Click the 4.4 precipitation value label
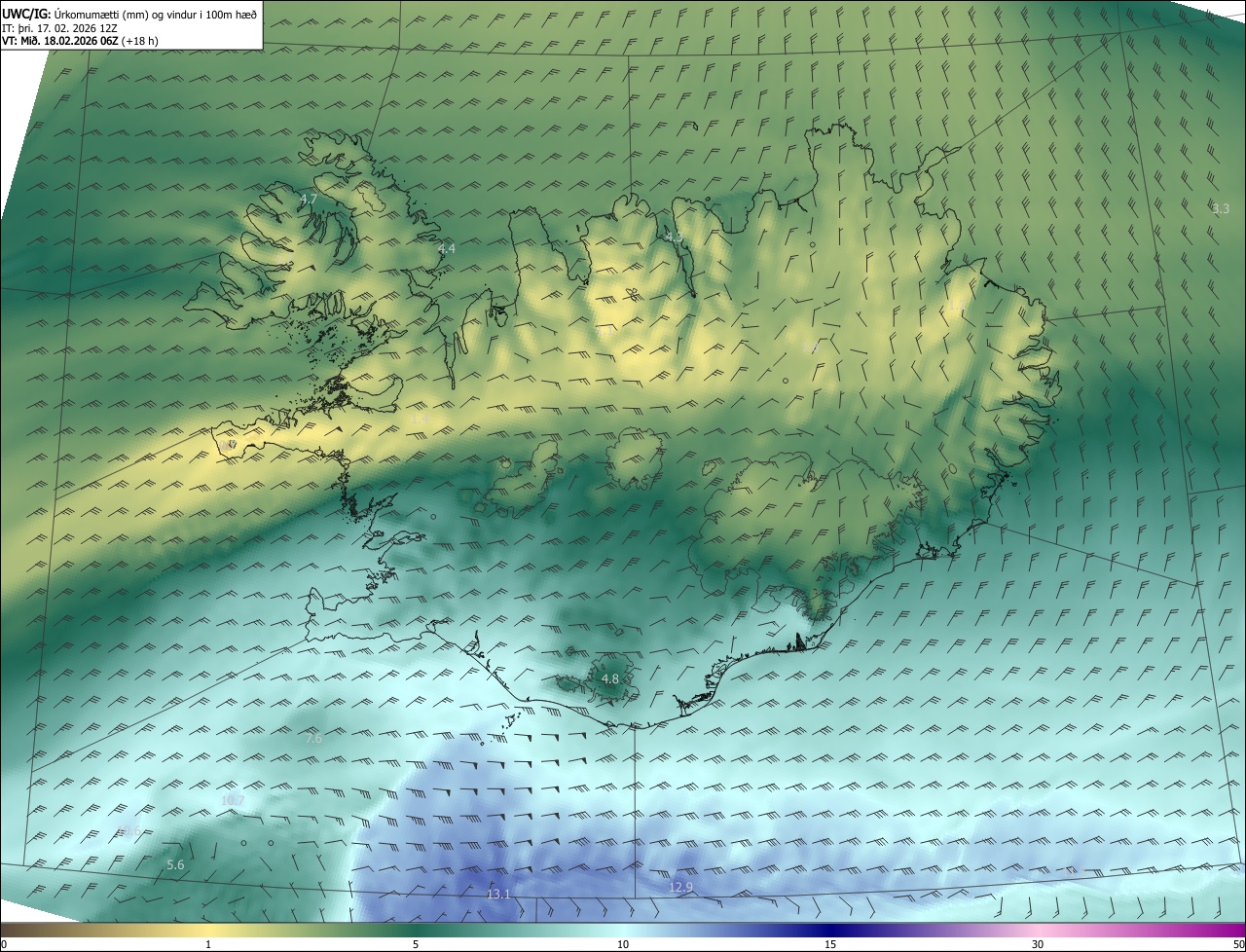The height and width of the screenshot is (952, 1246). point(447,249)
